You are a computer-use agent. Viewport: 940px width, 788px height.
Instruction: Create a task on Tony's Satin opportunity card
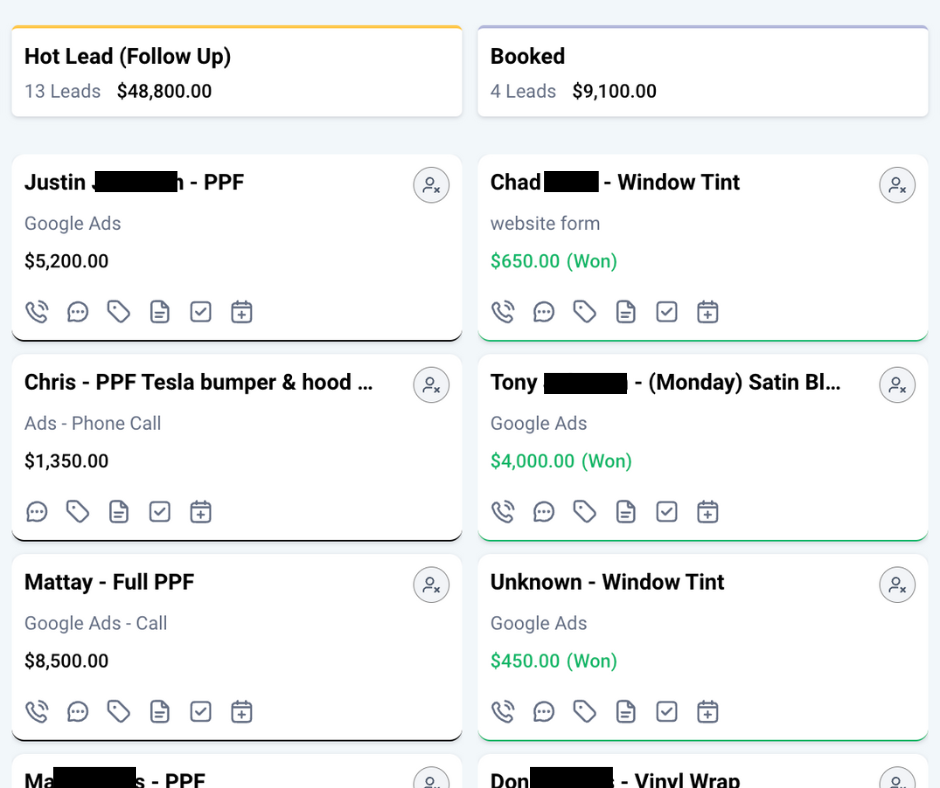[666, 511]
